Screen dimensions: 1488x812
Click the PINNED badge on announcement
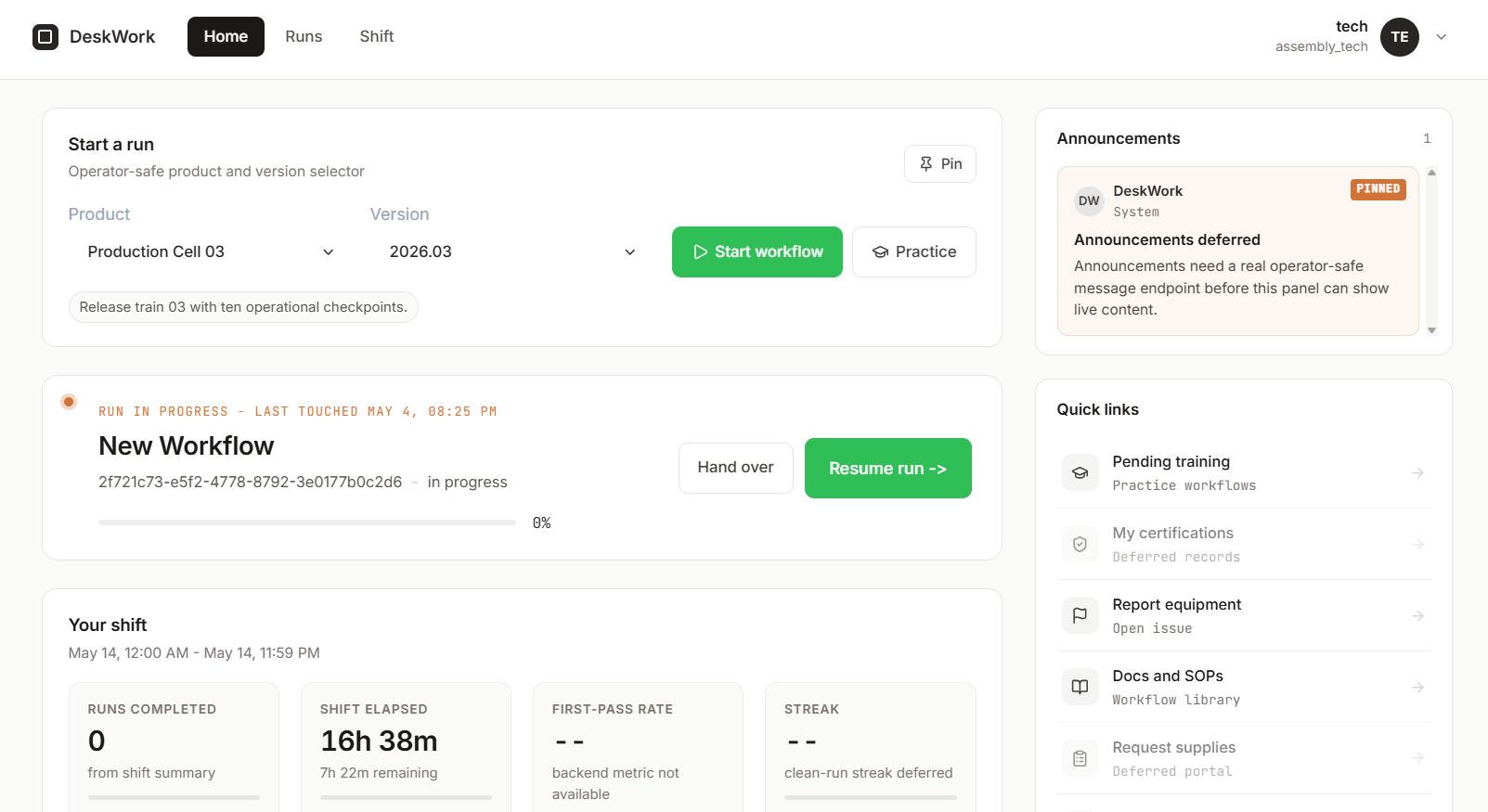1378,189
